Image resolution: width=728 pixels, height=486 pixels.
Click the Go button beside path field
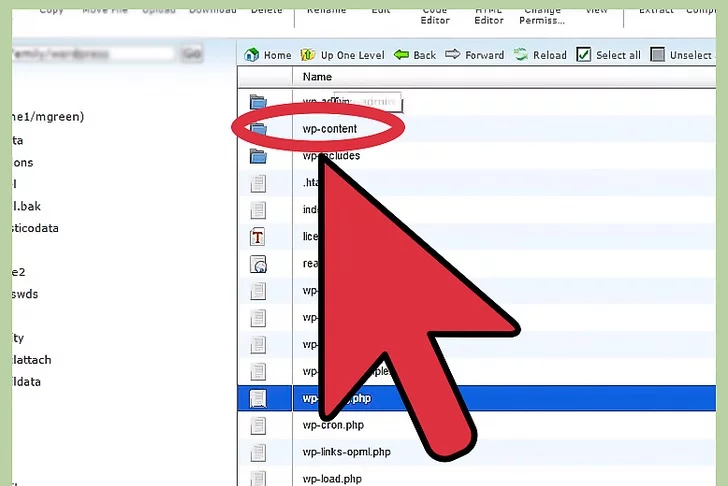(192, 54)
